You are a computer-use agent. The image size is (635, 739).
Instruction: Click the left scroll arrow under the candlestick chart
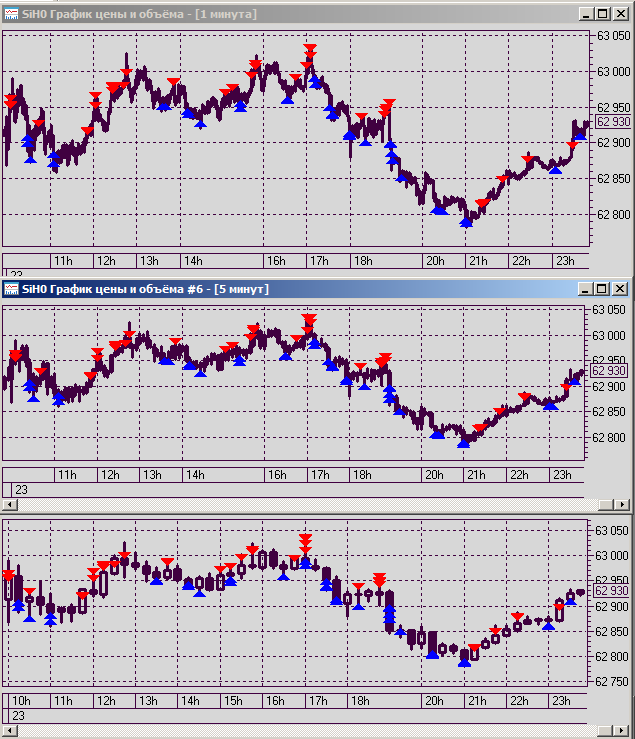click(10, 731)
